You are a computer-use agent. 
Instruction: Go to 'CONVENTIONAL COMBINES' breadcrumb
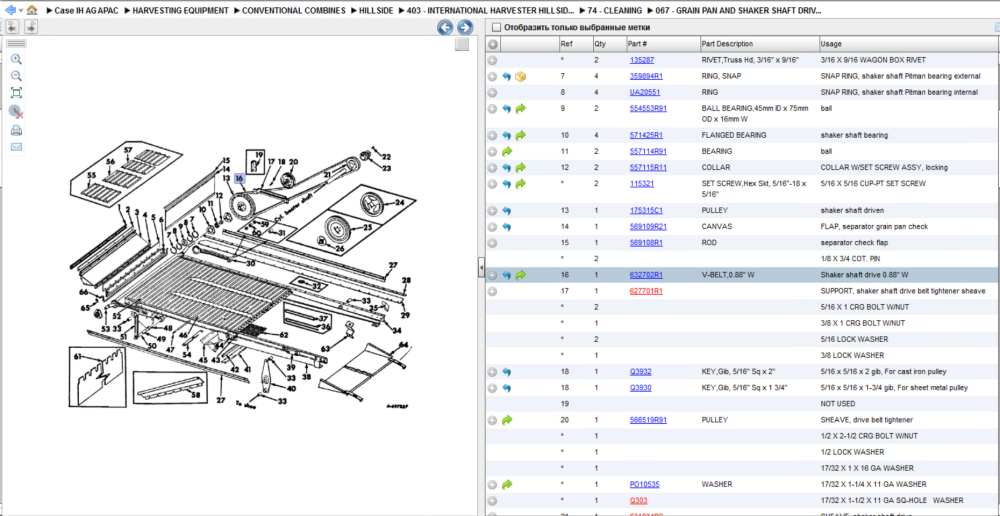(293, 11)
